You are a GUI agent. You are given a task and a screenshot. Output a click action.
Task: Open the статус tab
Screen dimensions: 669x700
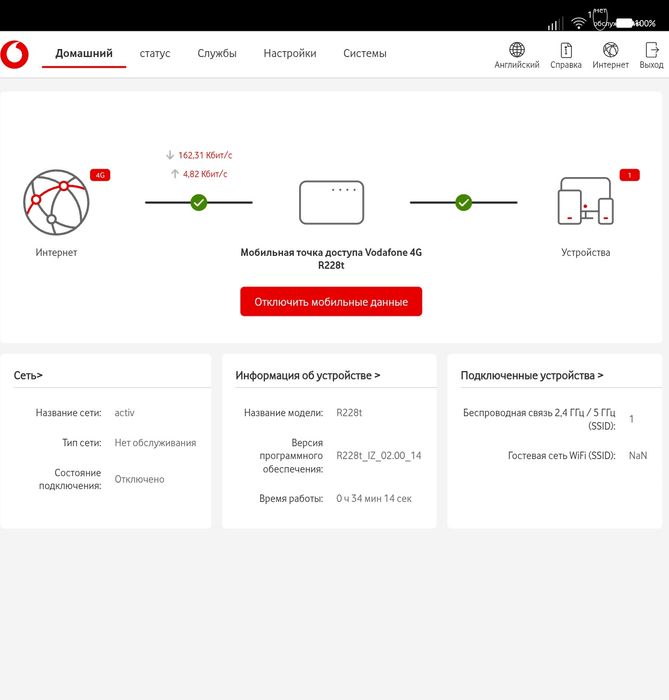[x=155, y=54]
